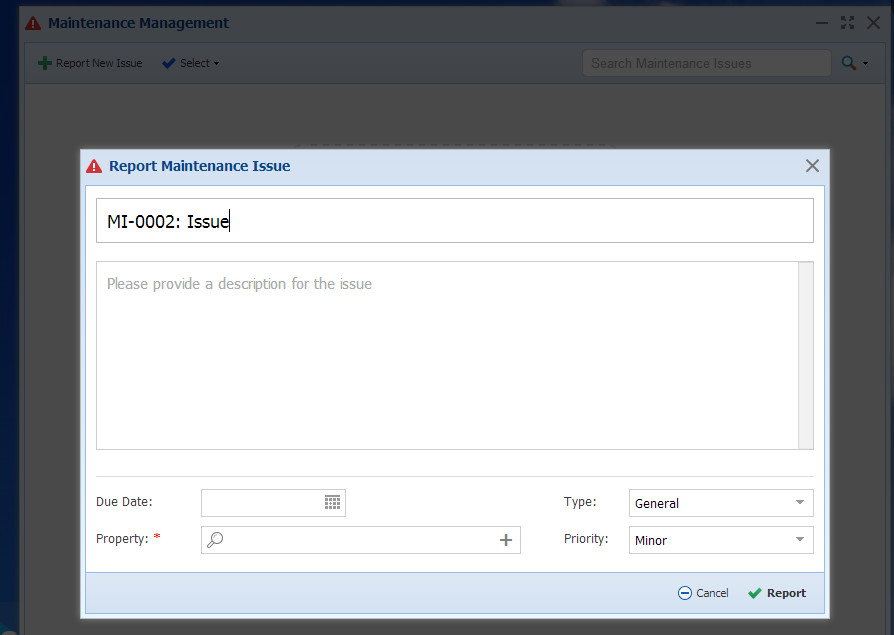894x635 pixels.
Task: Click the Cancel button
Action: (x=703, y=593)
